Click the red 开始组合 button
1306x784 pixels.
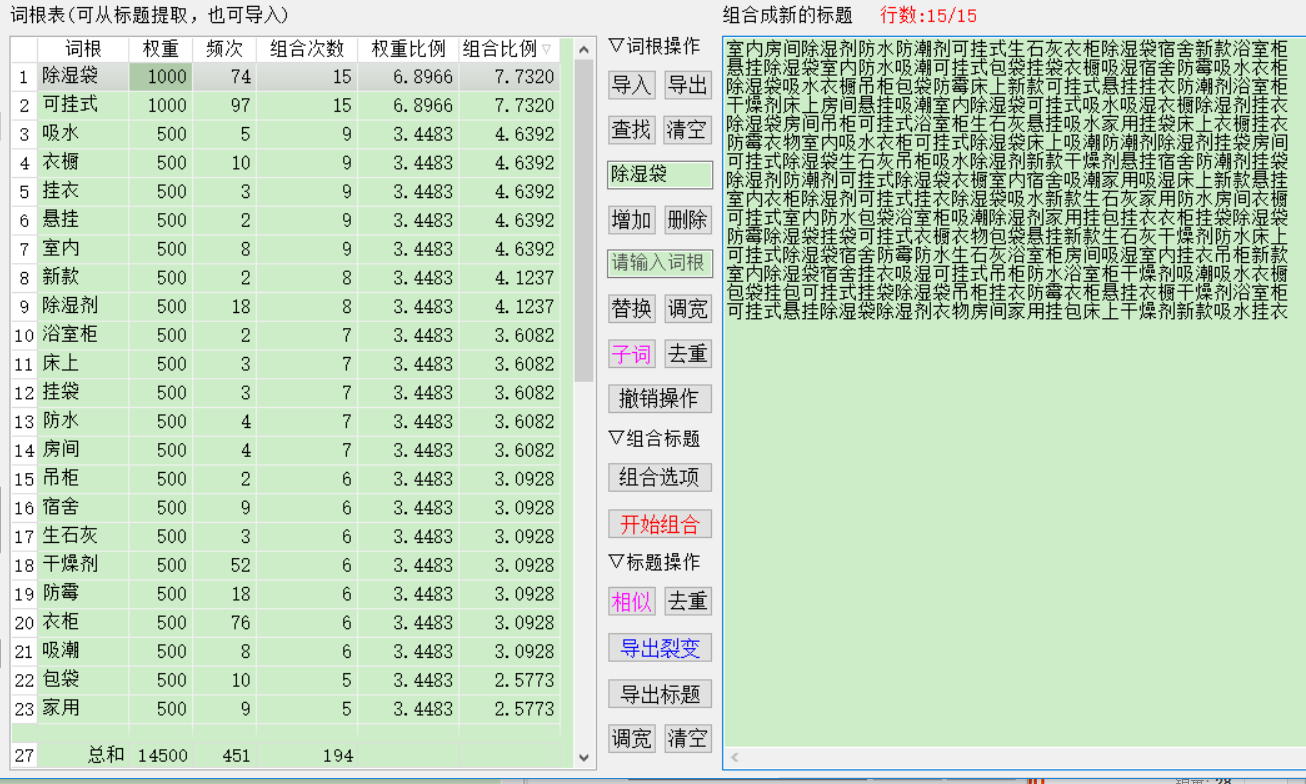click(659, 524)
